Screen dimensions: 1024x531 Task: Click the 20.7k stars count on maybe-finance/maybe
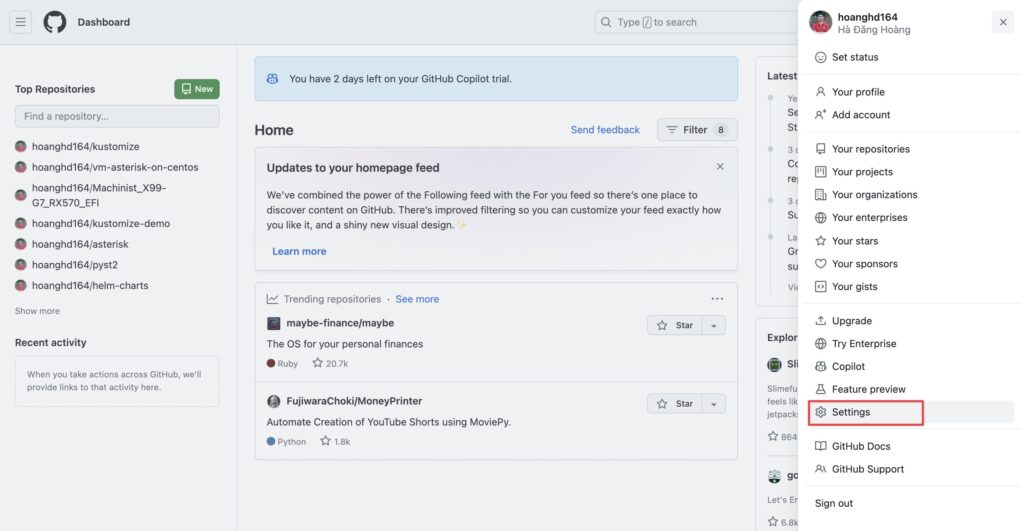click(330, 363)
